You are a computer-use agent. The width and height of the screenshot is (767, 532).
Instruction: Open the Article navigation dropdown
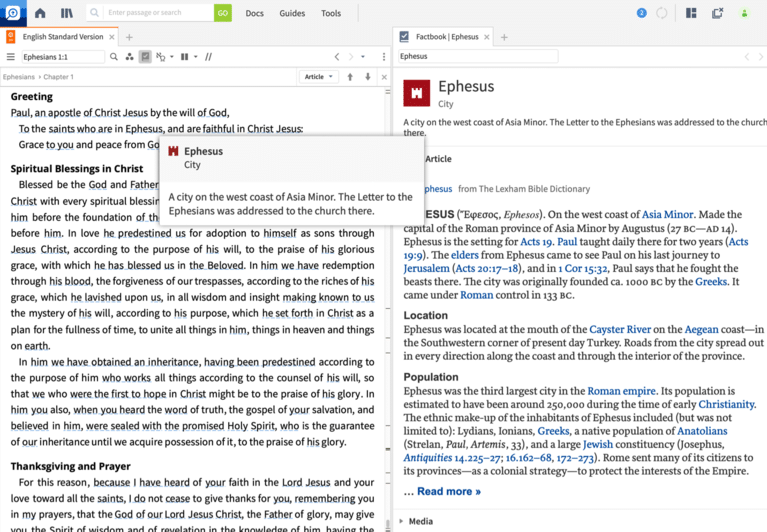(318, 77)
